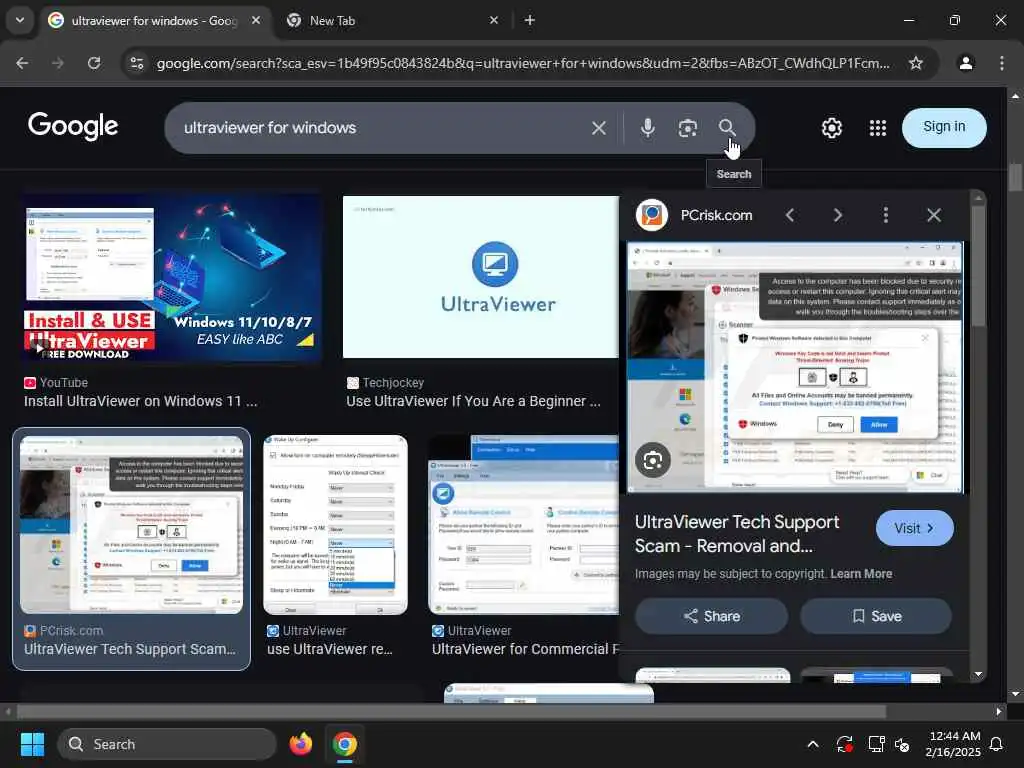Screen dimensions: 1024x768
Task: Select the PCrisk.com scam screenshot thumbnail
Action: [131, 525]
